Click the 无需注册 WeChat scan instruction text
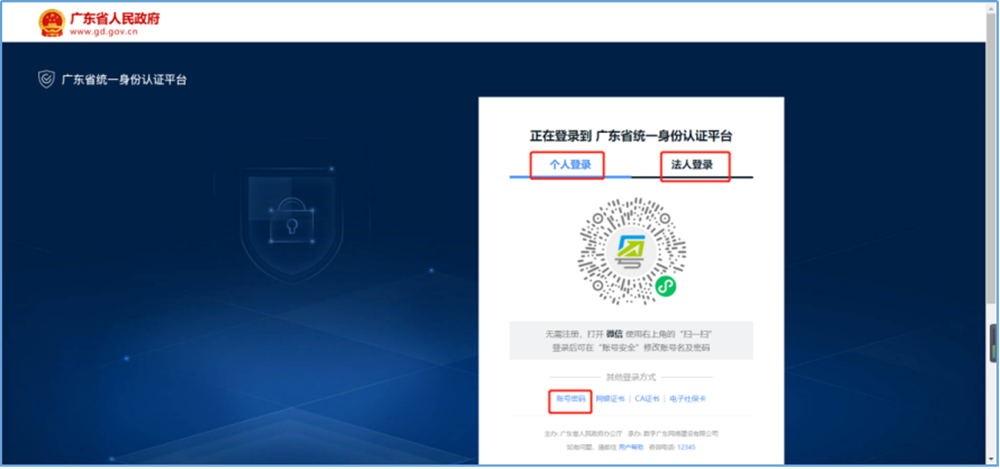 pyautogui.click(x=631, y=341)
